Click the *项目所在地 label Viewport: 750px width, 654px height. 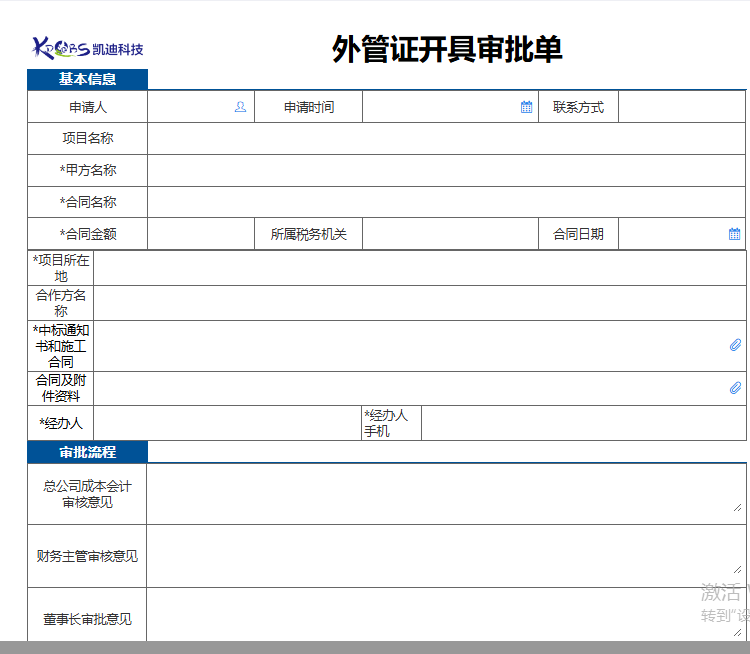coord(61,268)
